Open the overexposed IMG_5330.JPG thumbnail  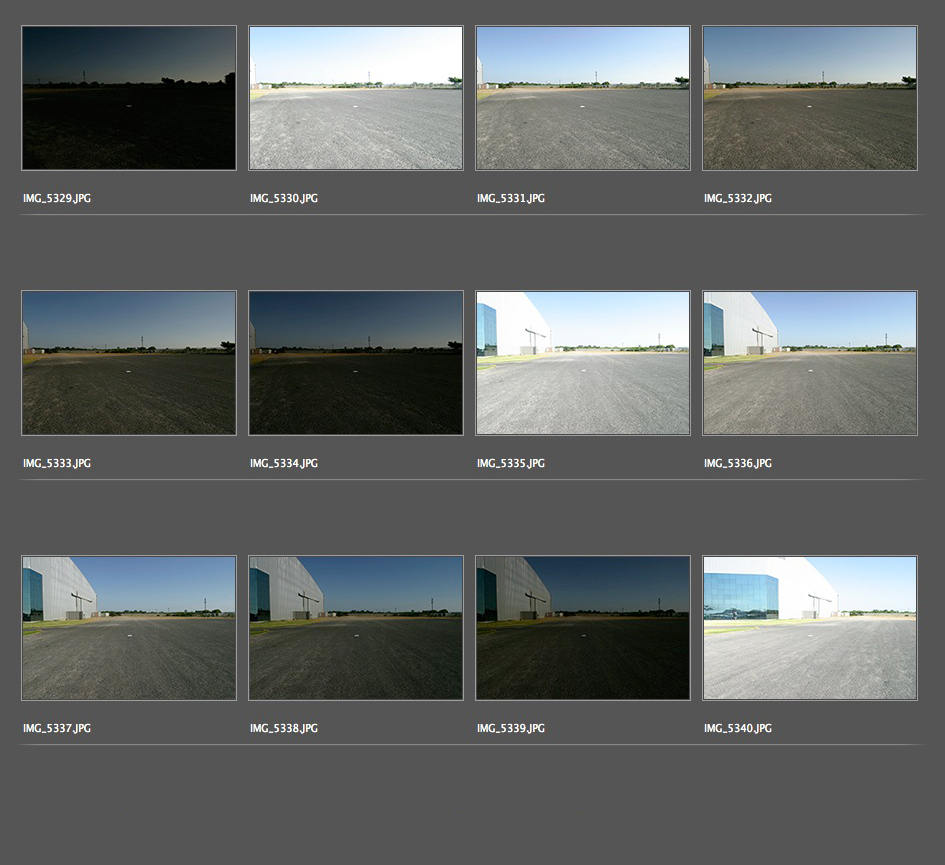[x=356, y=98]
